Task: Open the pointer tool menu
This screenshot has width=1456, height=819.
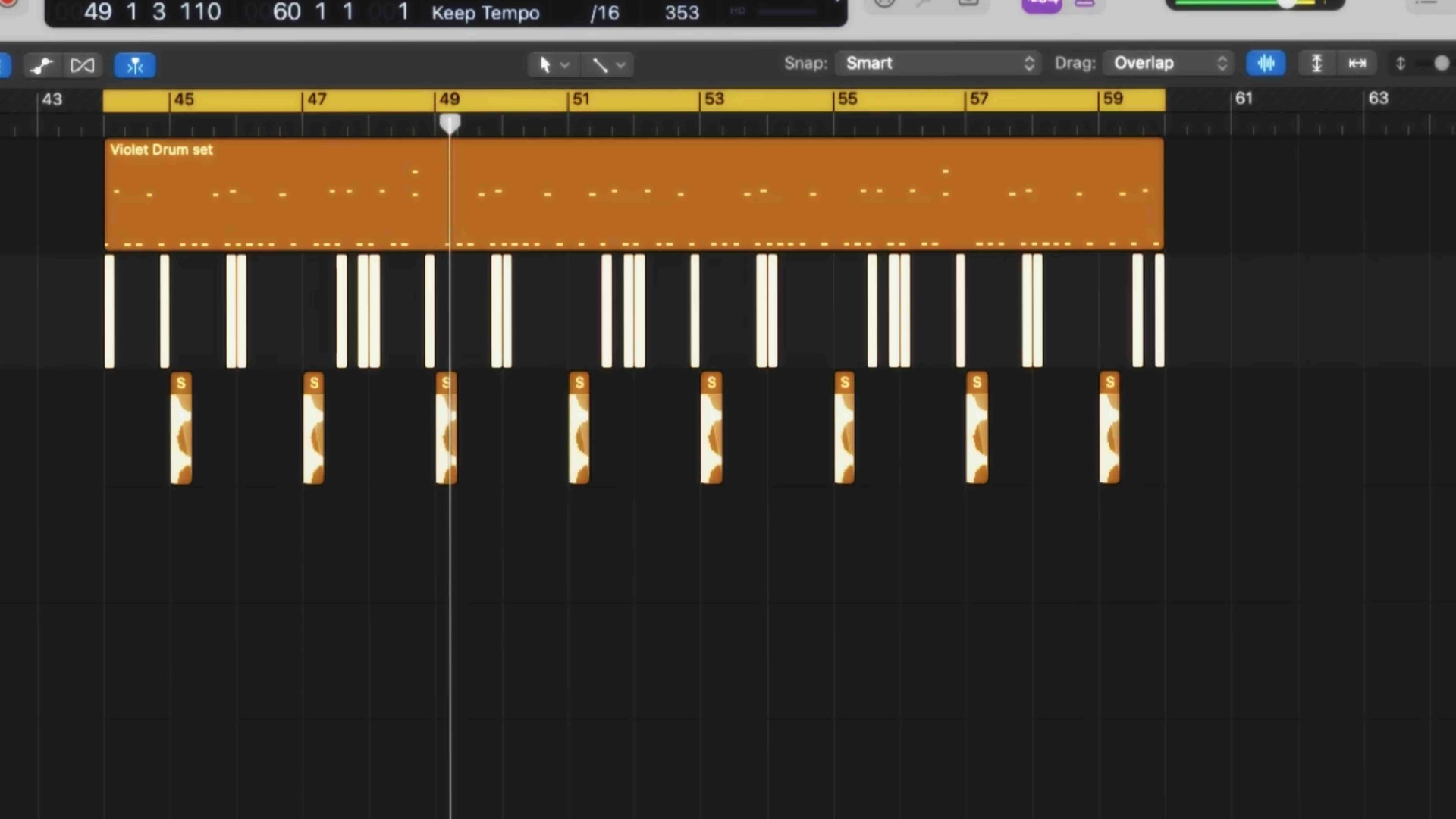Action: pyautogui.click(x=554, y=65)
